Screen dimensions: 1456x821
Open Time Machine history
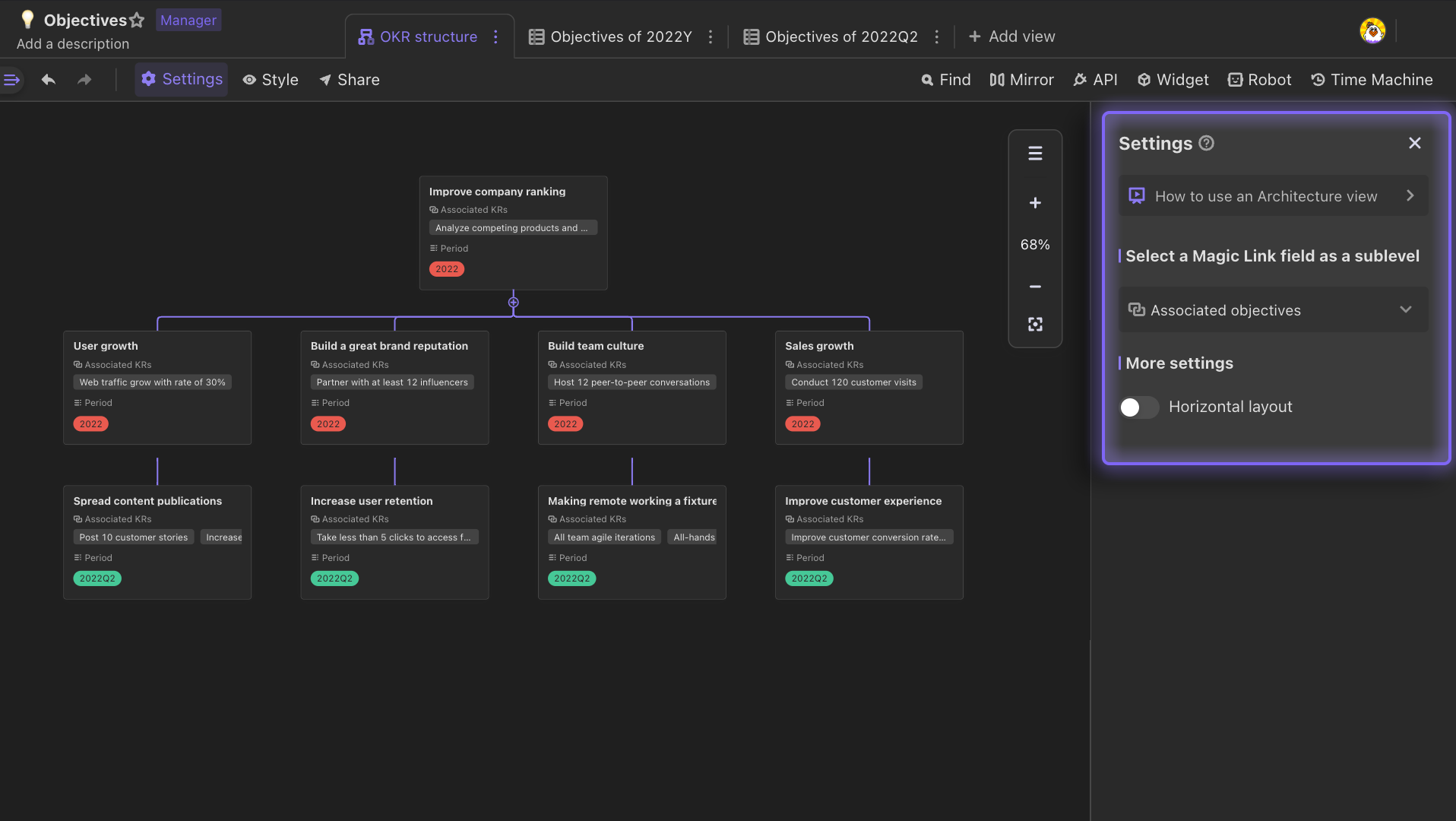click(1372, 80)
